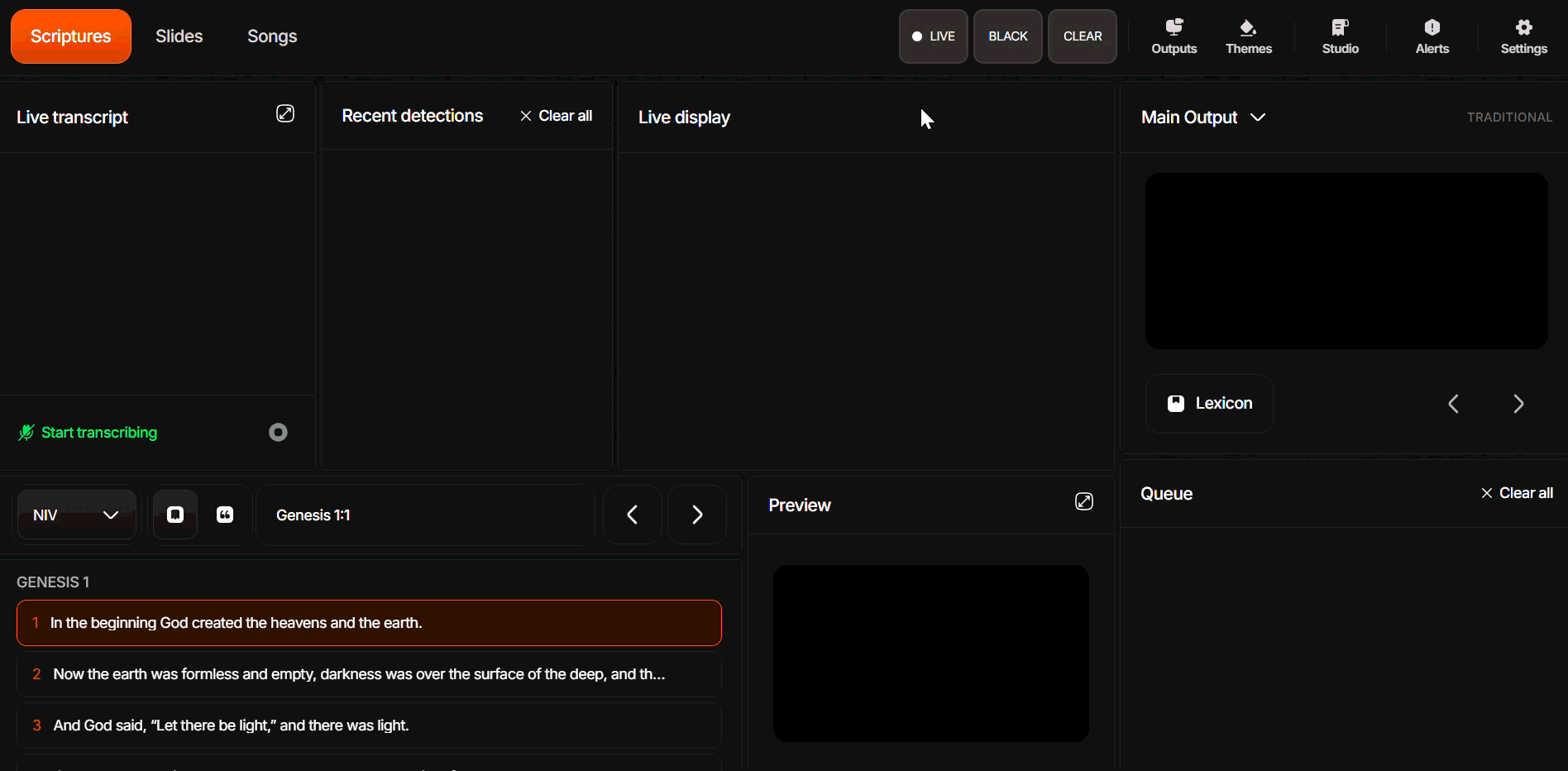The width and height of the screenshot is (1568, 771).
Task: Go to previous output slide arrow
Action: click(x=1453, y=404)
